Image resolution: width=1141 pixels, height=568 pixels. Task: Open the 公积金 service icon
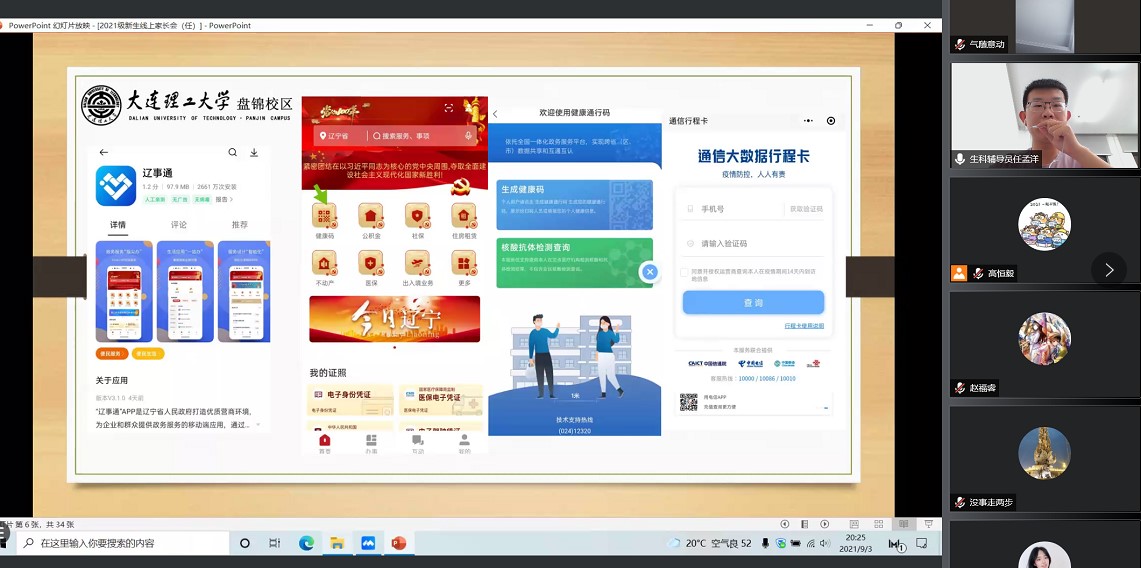click(x=370, y=217)
